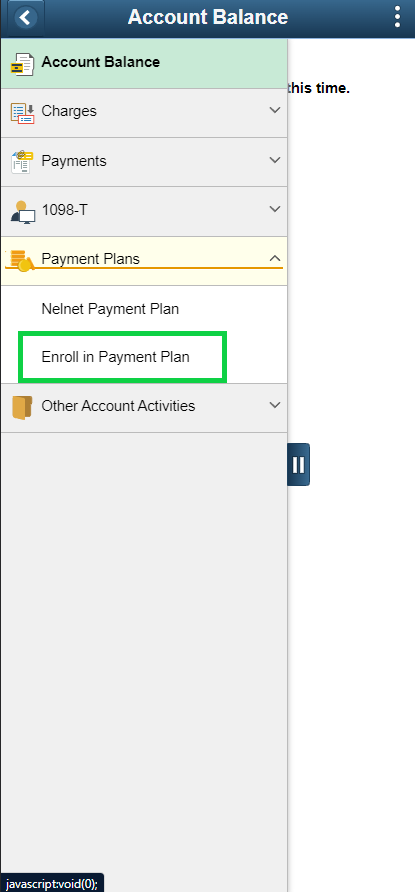Screen dimensions: 415x892
Task: Toggle the side navigation panel handle
Action: [x=298, y=464]
